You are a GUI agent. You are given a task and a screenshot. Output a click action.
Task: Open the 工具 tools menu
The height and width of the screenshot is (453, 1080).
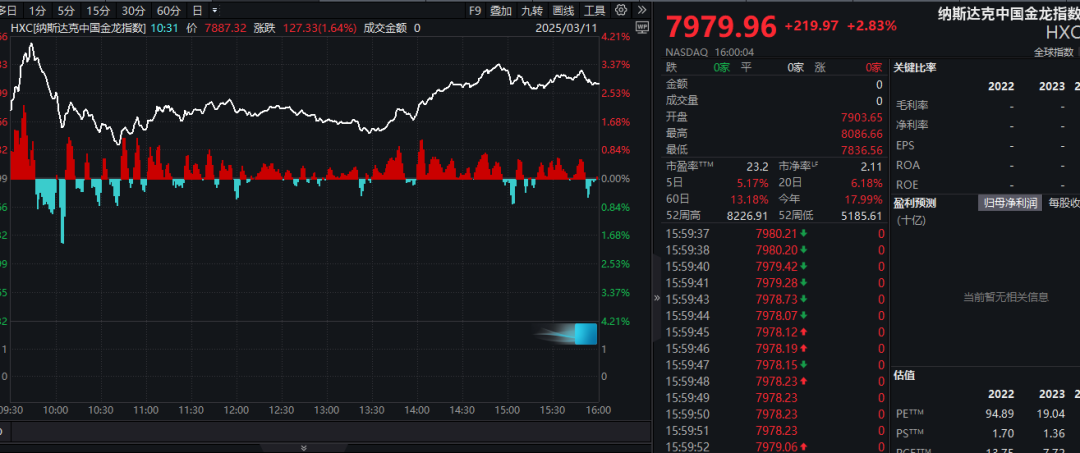pyautogui.click(x=594, y=10)
